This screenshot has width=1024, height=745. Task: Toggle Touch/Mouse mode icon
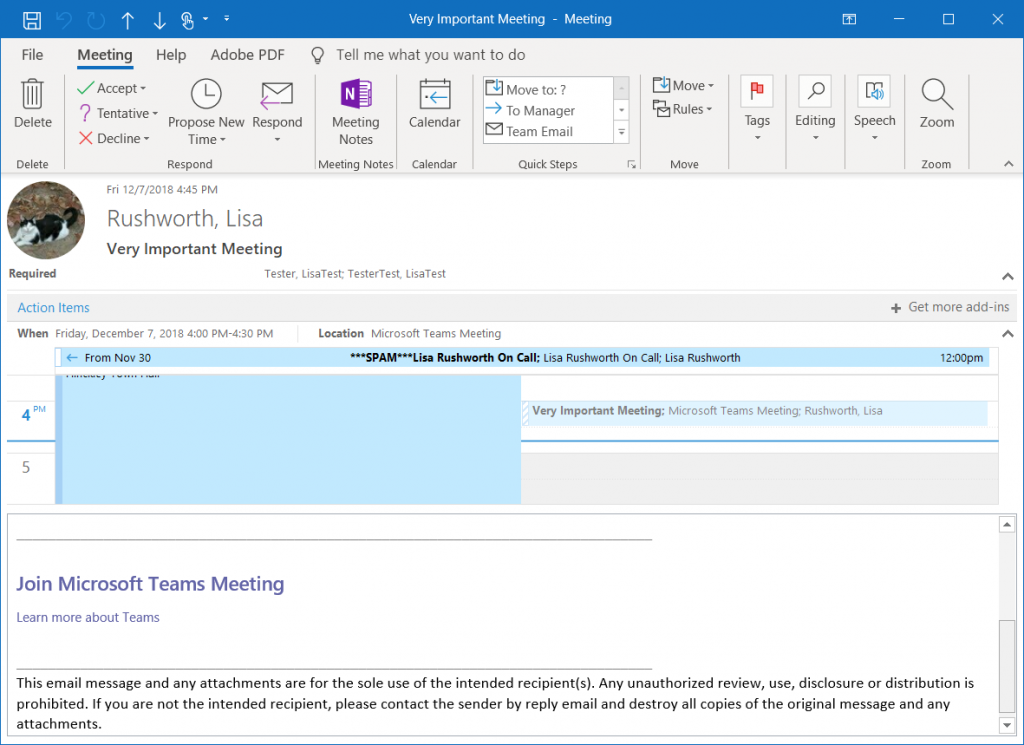[188, 21]
